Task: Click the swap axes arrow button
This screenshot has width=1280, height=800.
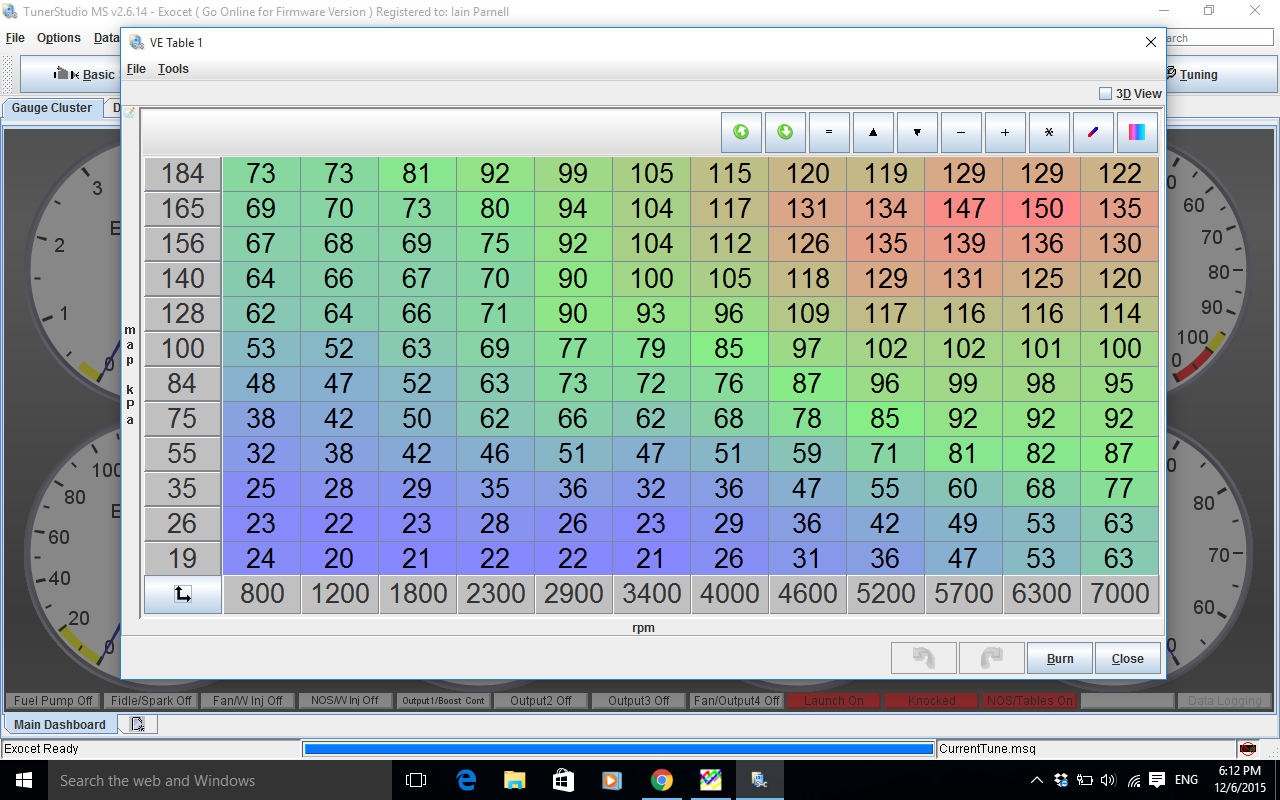Action: tap(183, 594)
